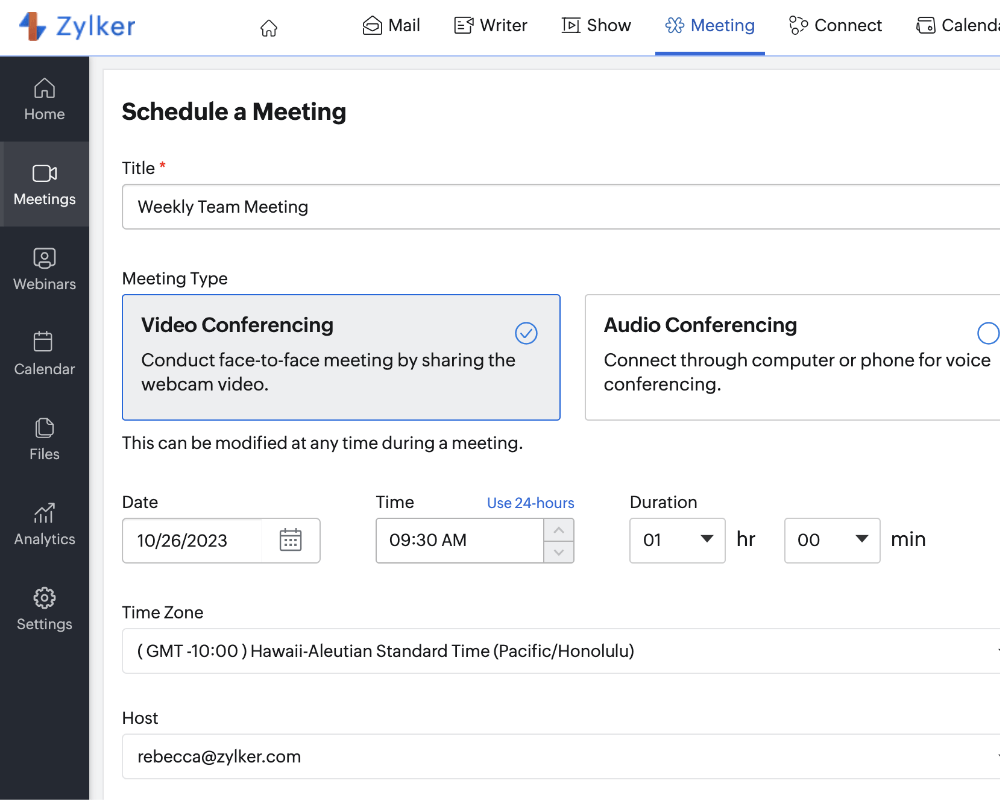Increase the time with the up arrow

click(559, 530)
